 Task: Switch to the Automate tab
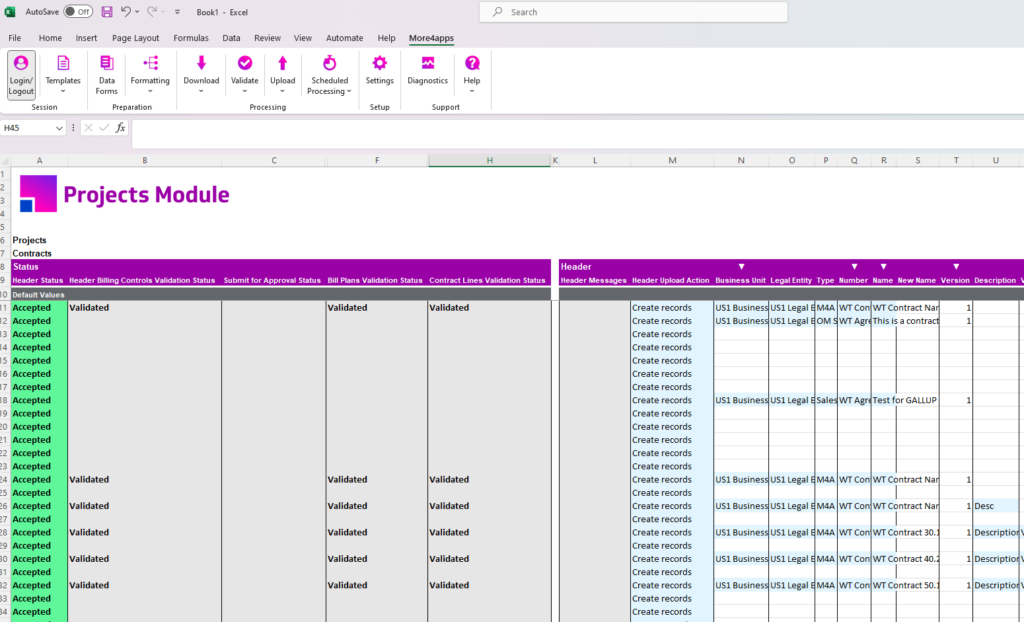344,38
